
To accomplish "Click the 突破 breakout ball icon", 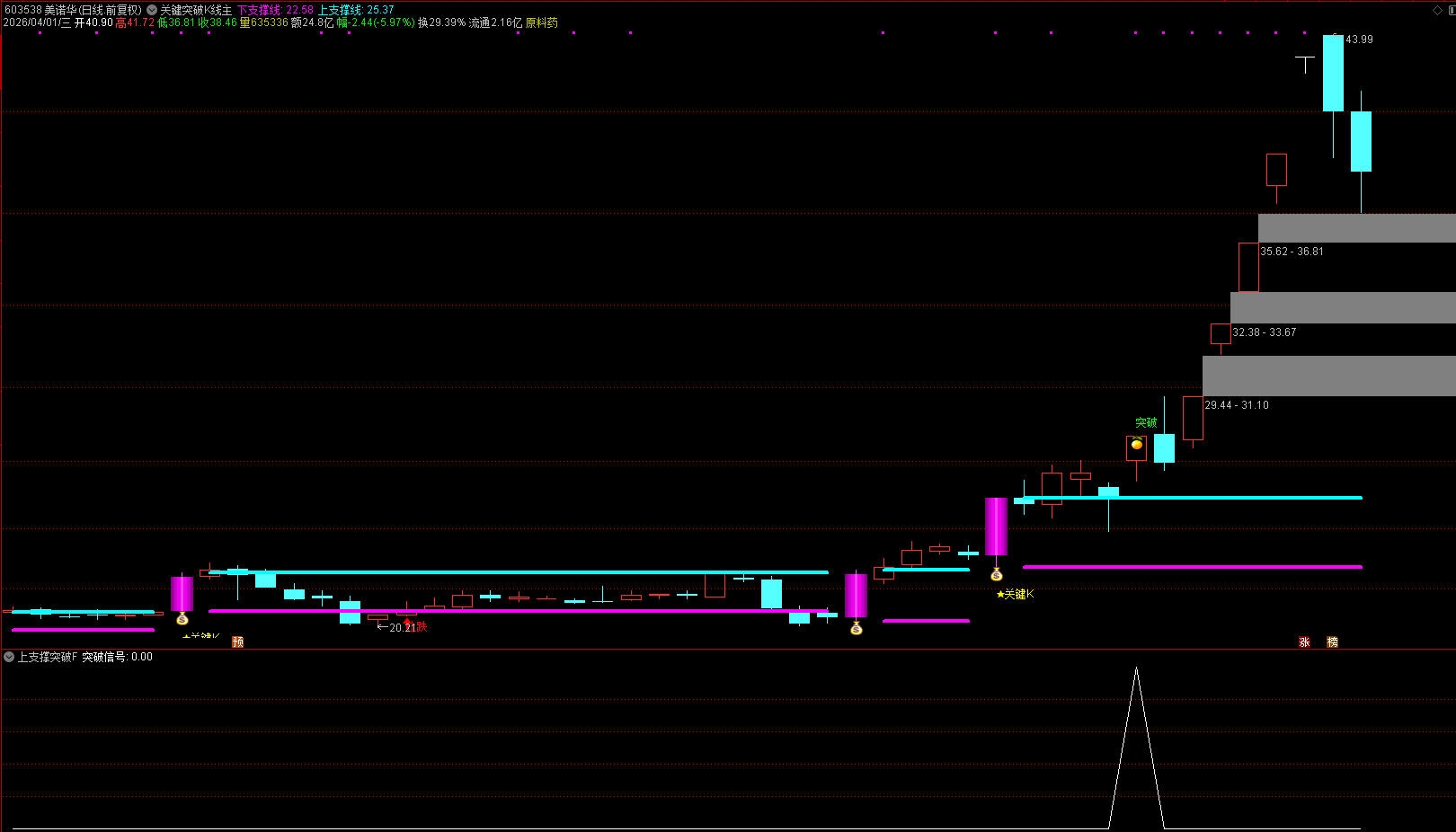I will coord(1137,444).
